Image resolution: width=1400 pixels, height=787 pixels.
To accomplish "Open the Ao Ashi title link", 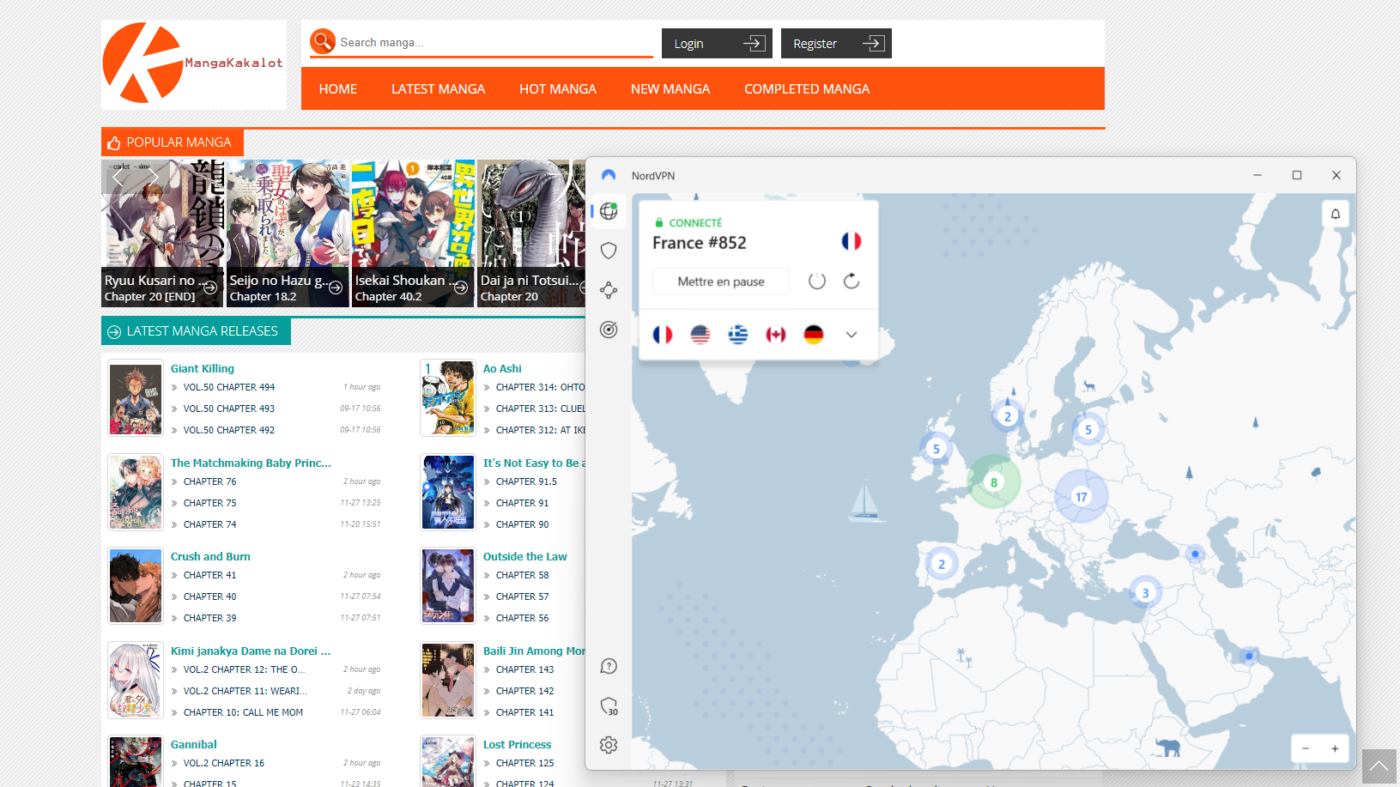I will tap(502, 368).
